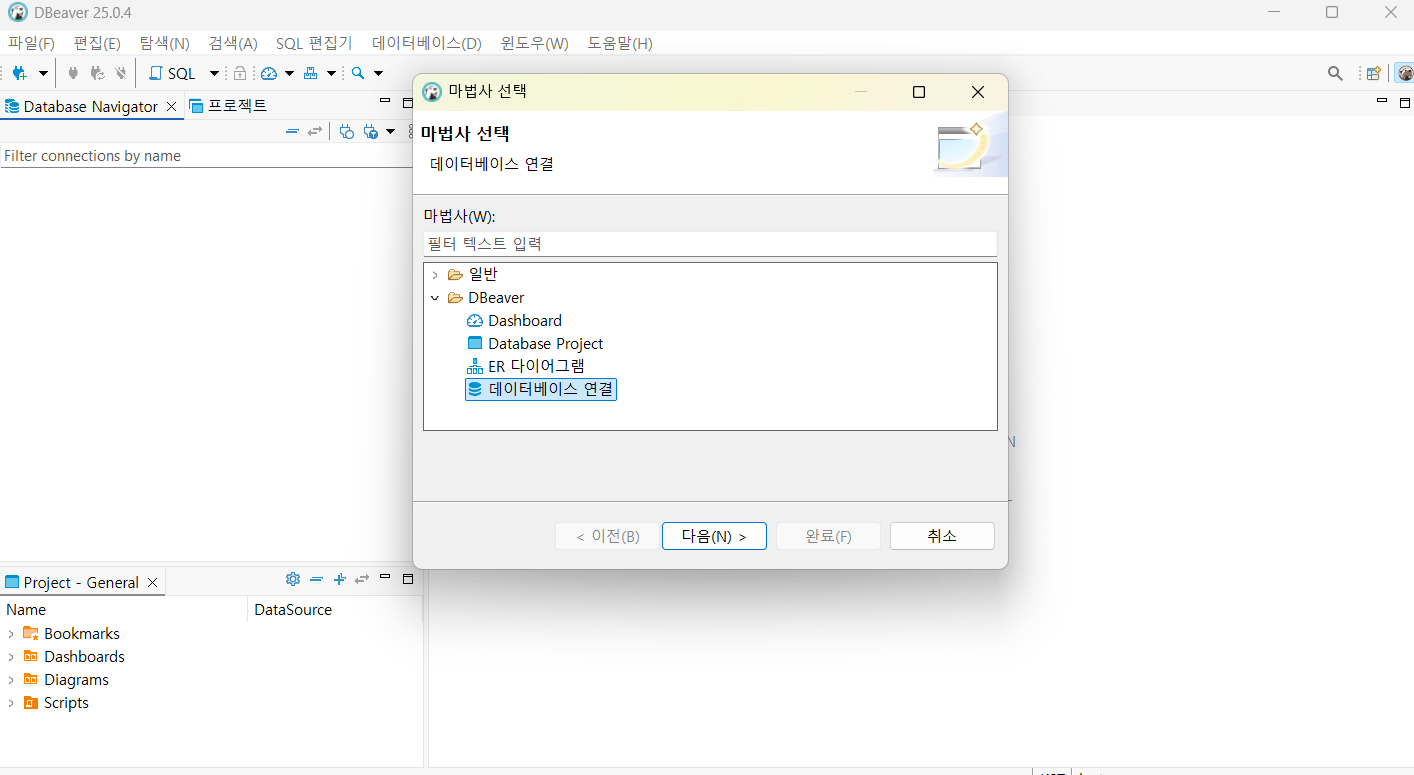1414x775 pixels.
Task: Click the blue Search magnifier icon in toolbar
Action: pyautogui.click(x=358, y=73)
